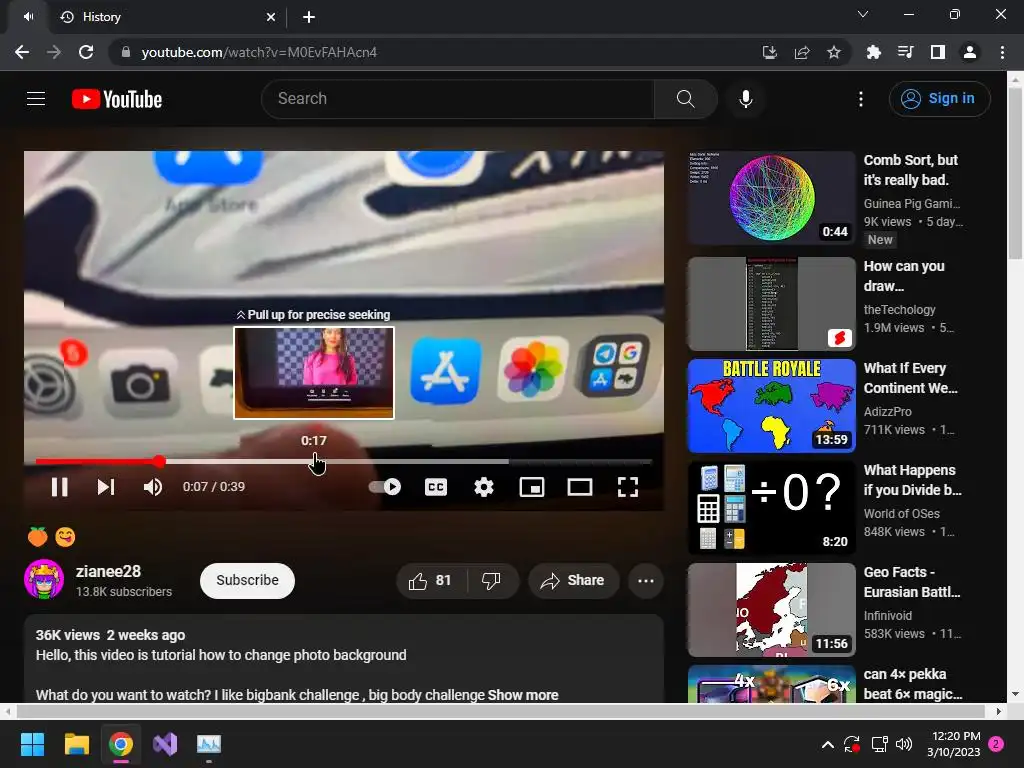Mute the video volume
The height and width of the screenshot is (768, 1024).
153,487
